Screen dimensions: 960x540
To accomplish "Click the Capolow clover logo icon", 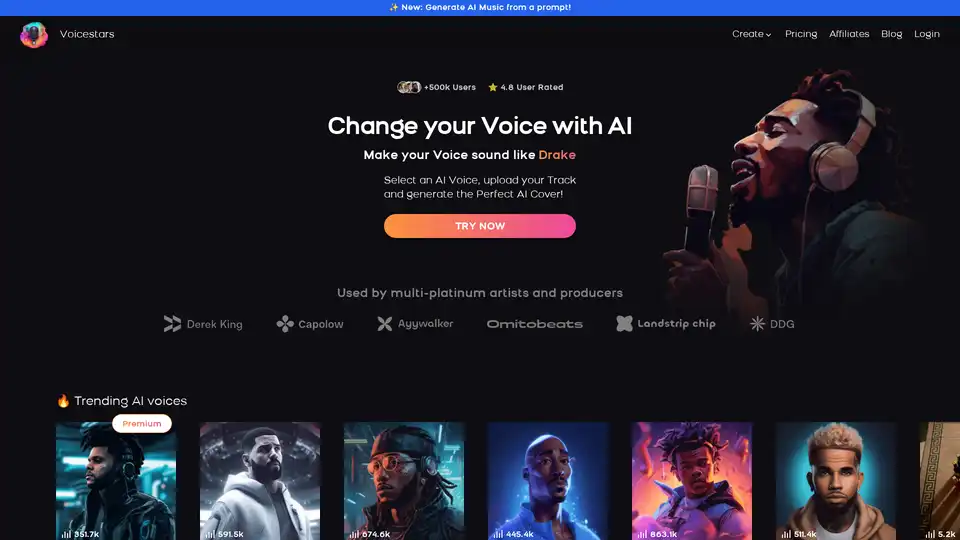I will coord(285,324).
